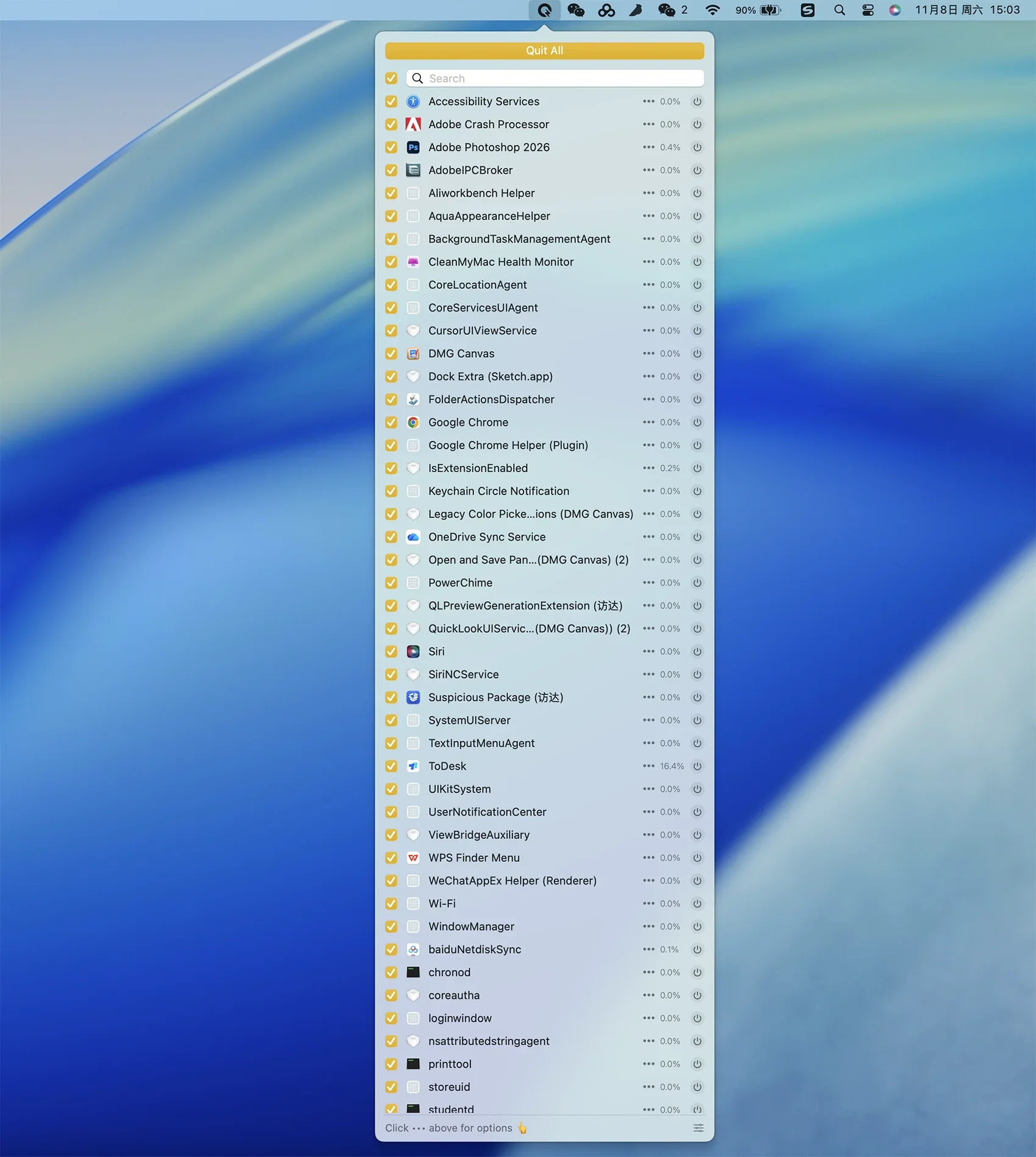
Task: Expand options dots for Suspicious Package
Action: point(648,697)
